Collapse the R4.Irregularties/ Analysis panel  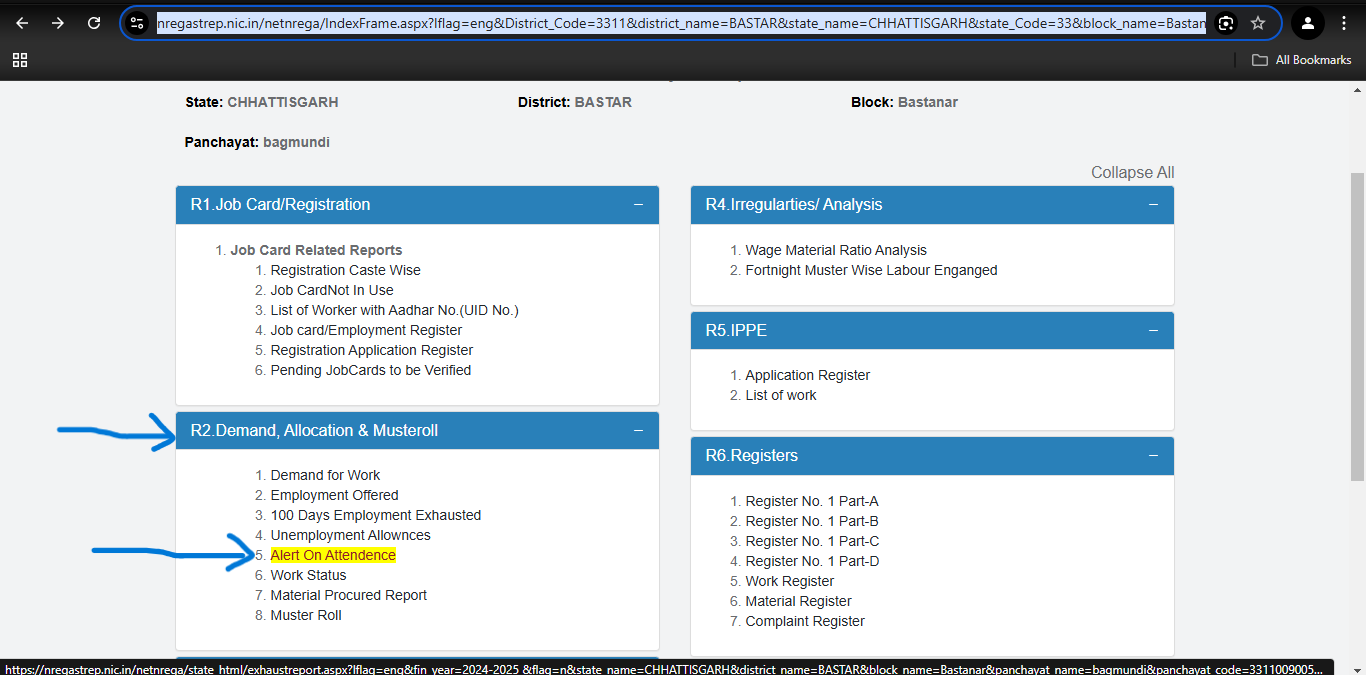click(1153, 205)
